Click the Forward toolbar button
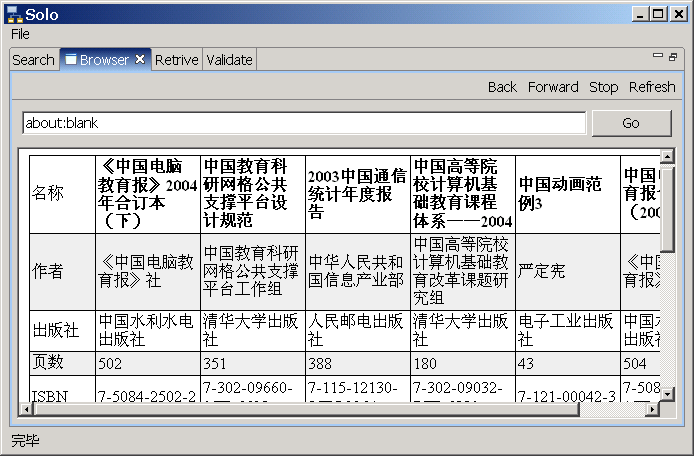Screen dimensions: 694x456 coord(553,87)
